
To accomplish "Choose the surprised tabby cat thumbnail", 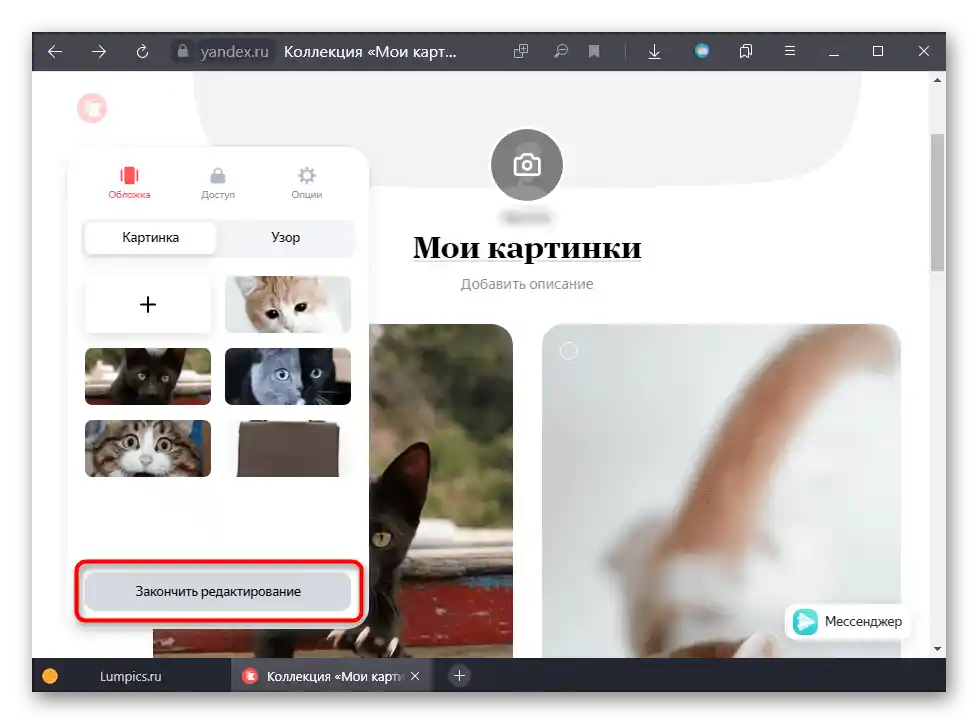I will (x=148, y=448).
